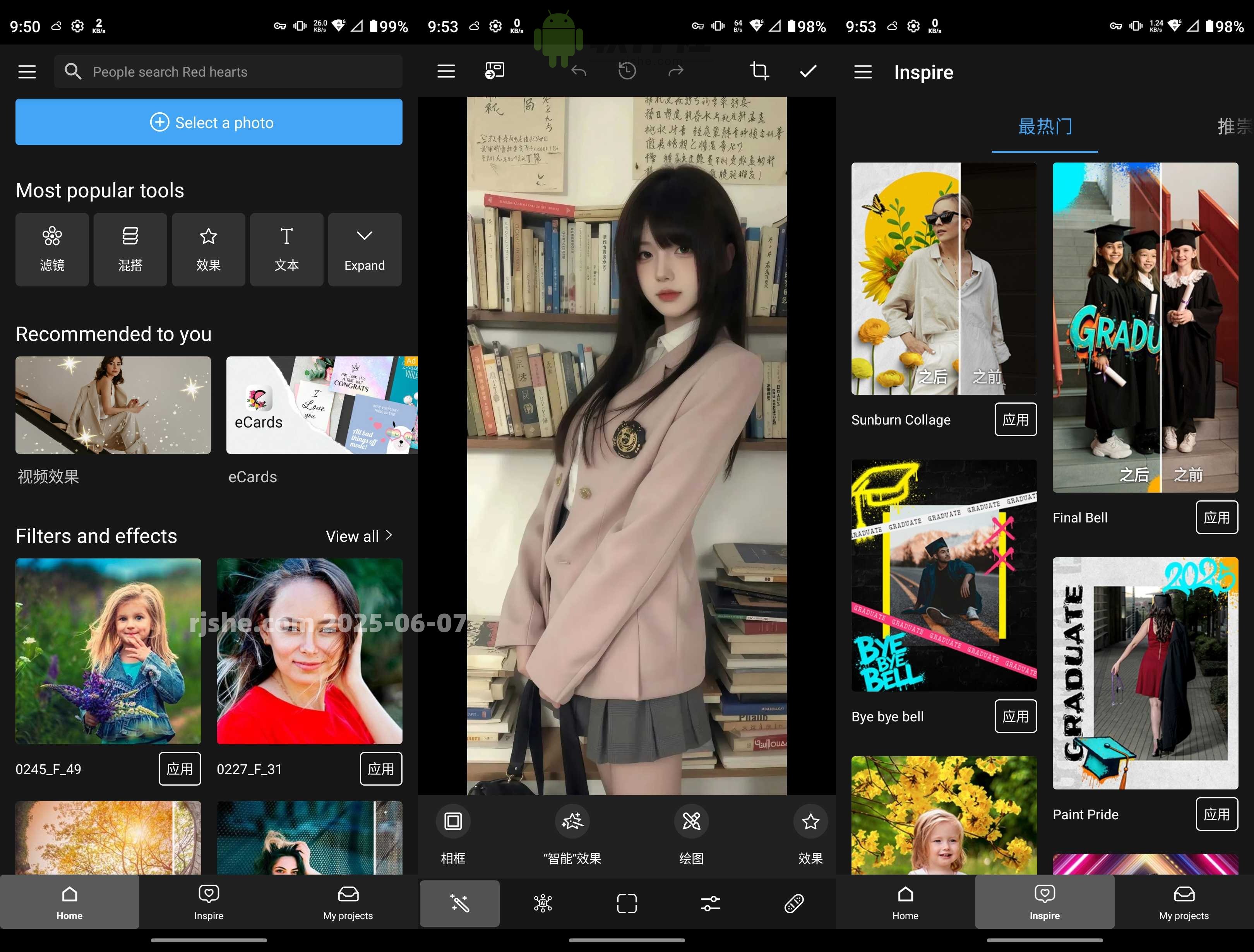Switch to the 最热门 tab

coord(1044,127)
